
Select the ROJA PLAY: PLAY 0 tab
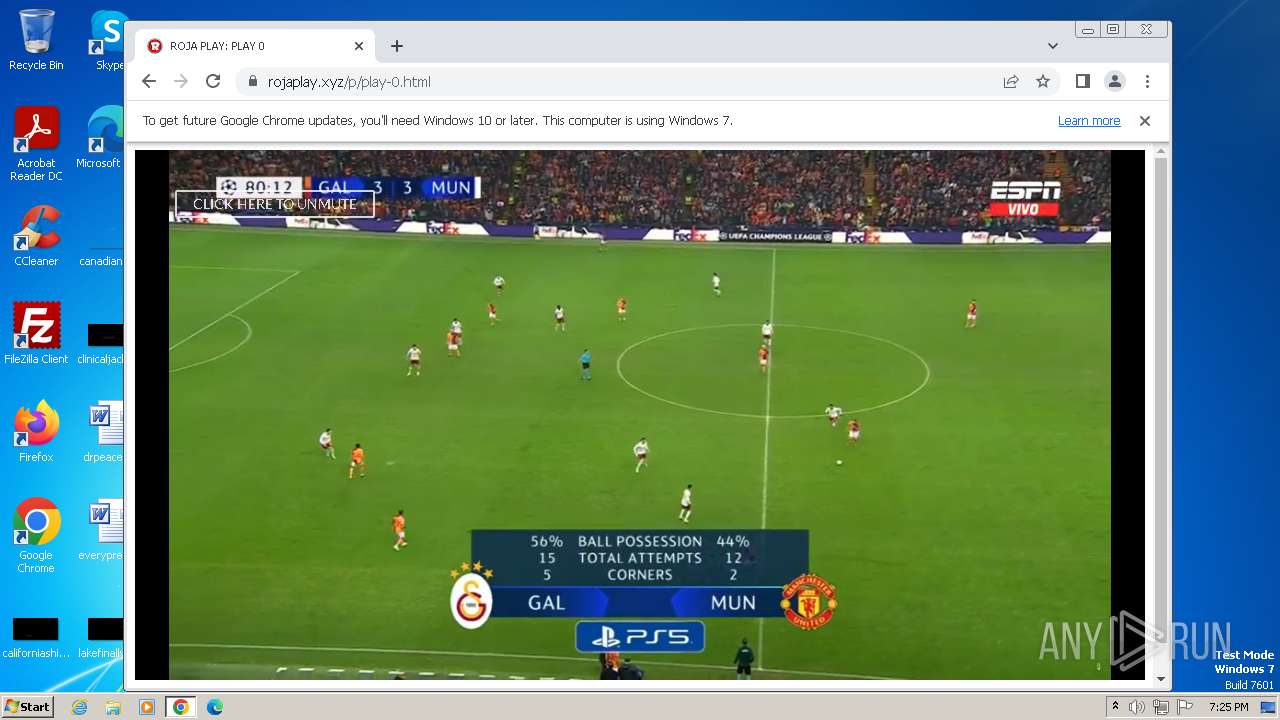click(255, 46)
